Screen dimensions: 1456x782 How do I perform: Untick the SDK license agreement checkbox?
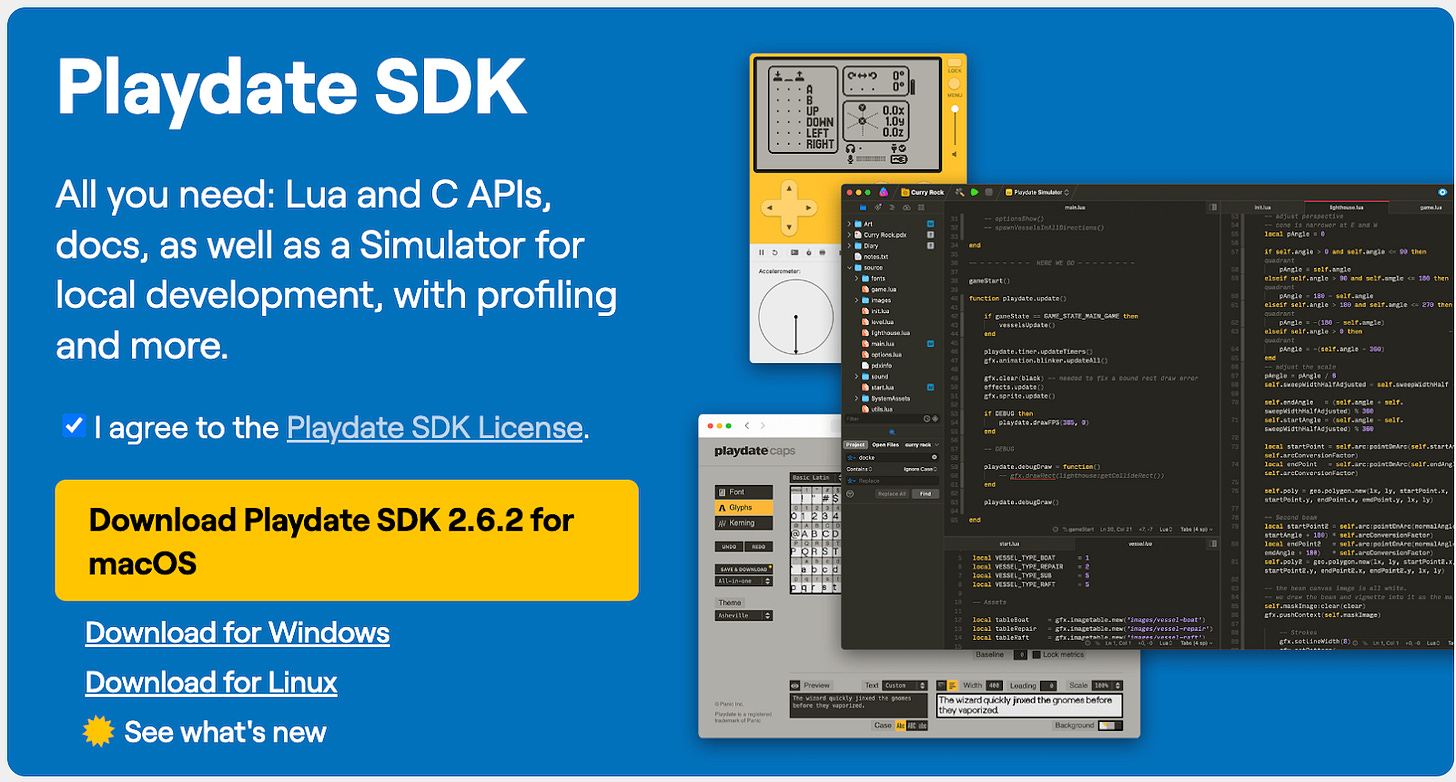[74, 426]
